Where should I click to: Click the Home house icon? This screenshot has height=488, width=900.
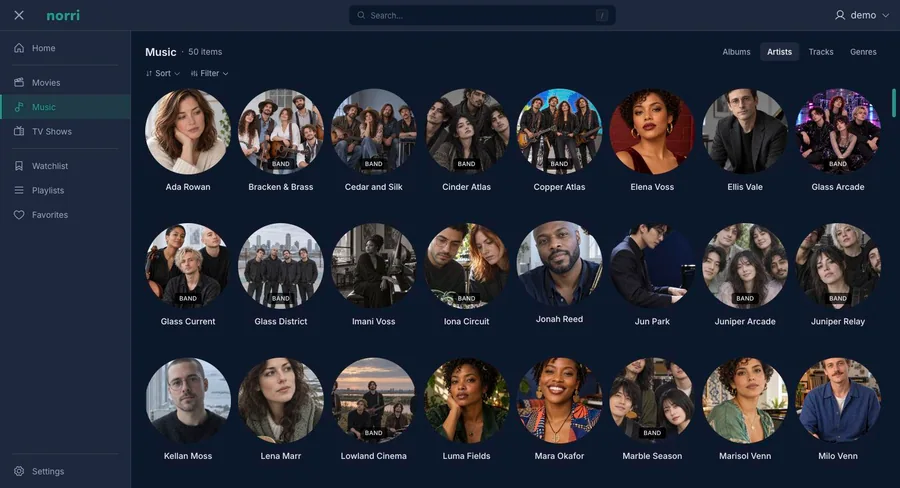[19, 48]
